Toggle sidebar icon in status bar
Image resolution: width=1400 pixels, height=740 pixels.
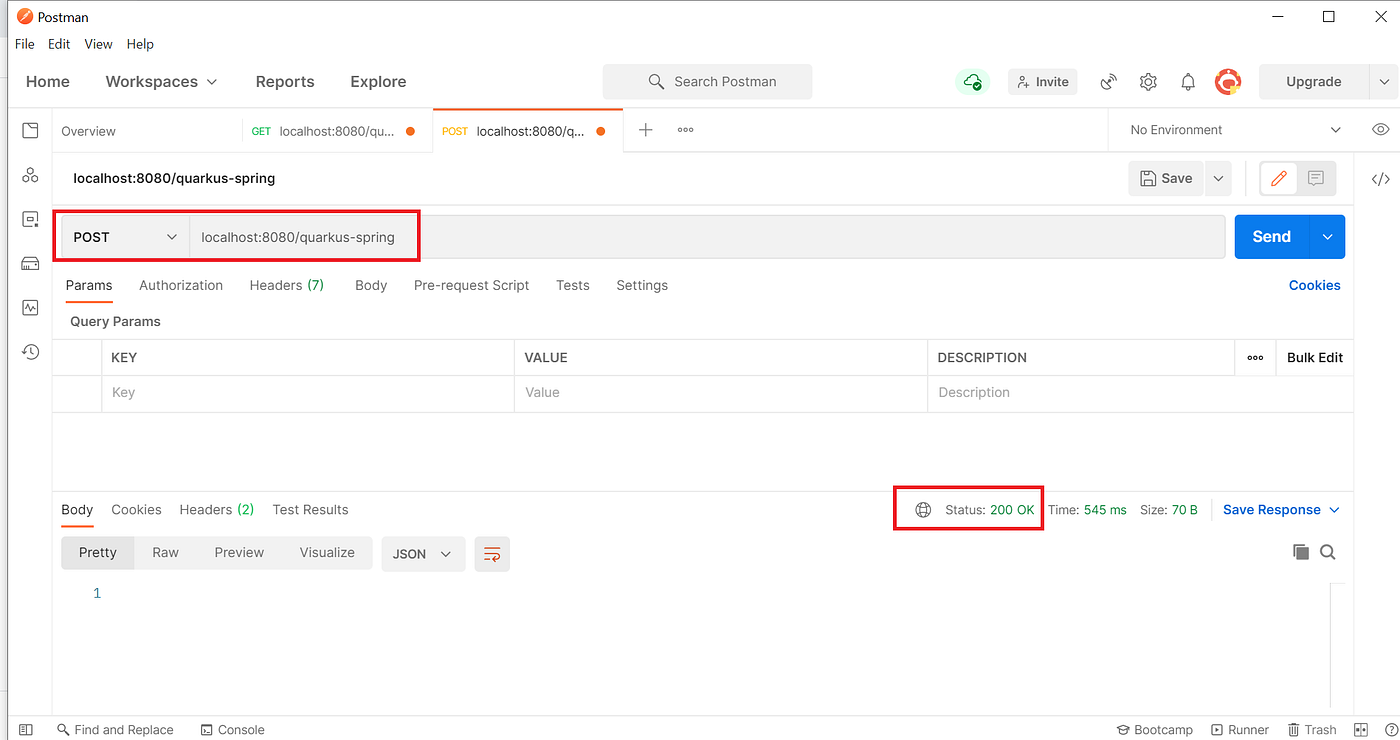[26, 730]
